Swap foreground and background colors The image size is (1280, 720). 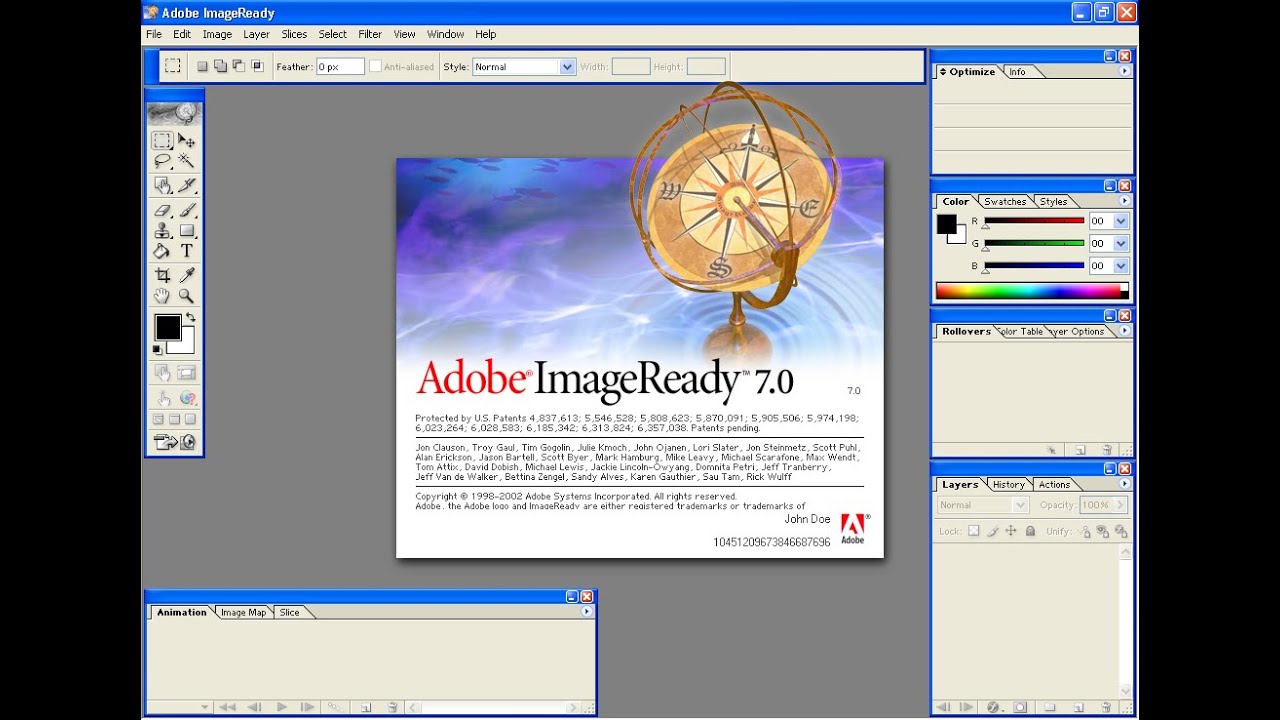point(190,317)
